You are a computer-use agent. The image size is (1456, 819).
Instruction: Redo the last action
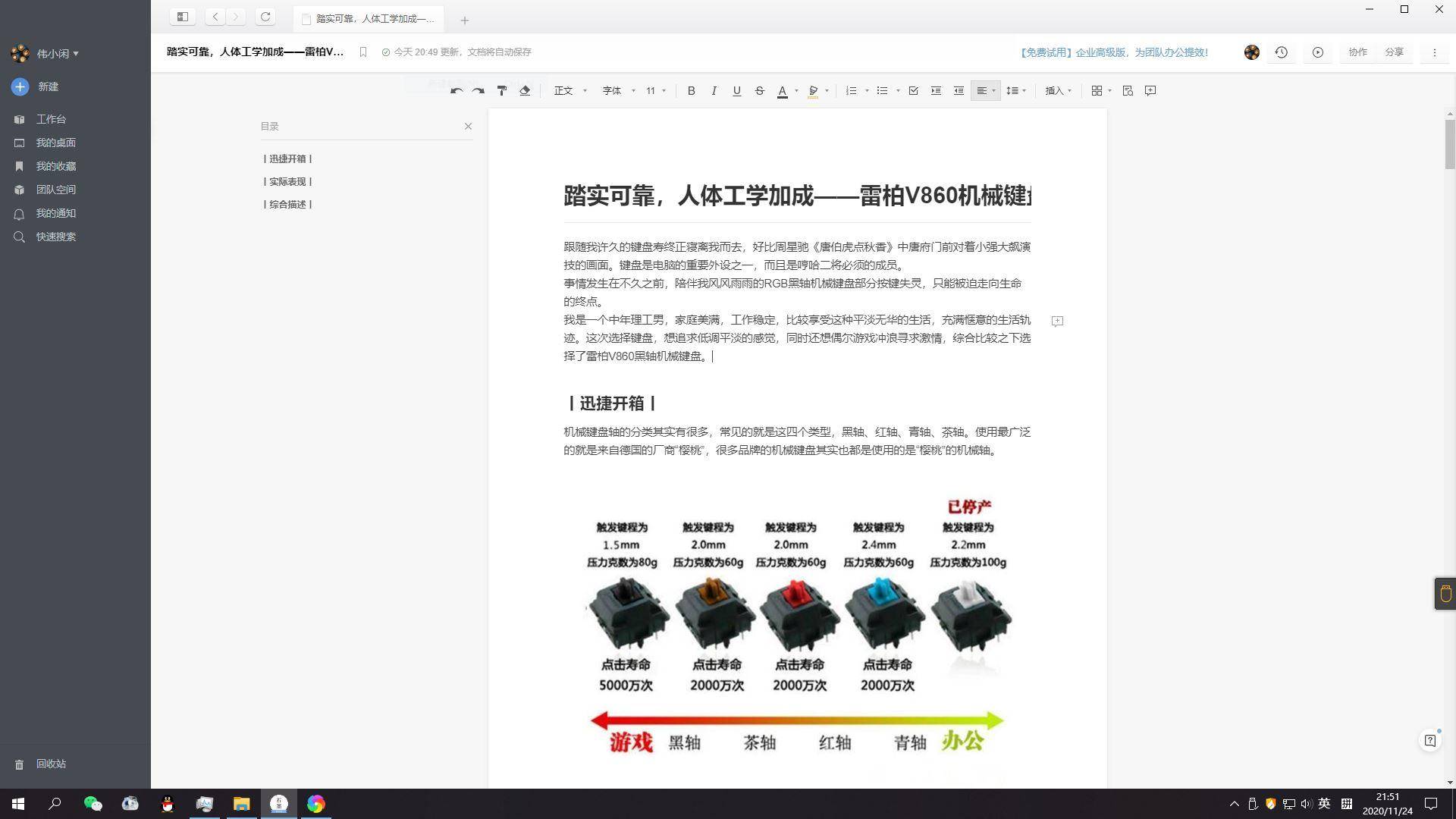pyautogui.click(x=479, y=91)
